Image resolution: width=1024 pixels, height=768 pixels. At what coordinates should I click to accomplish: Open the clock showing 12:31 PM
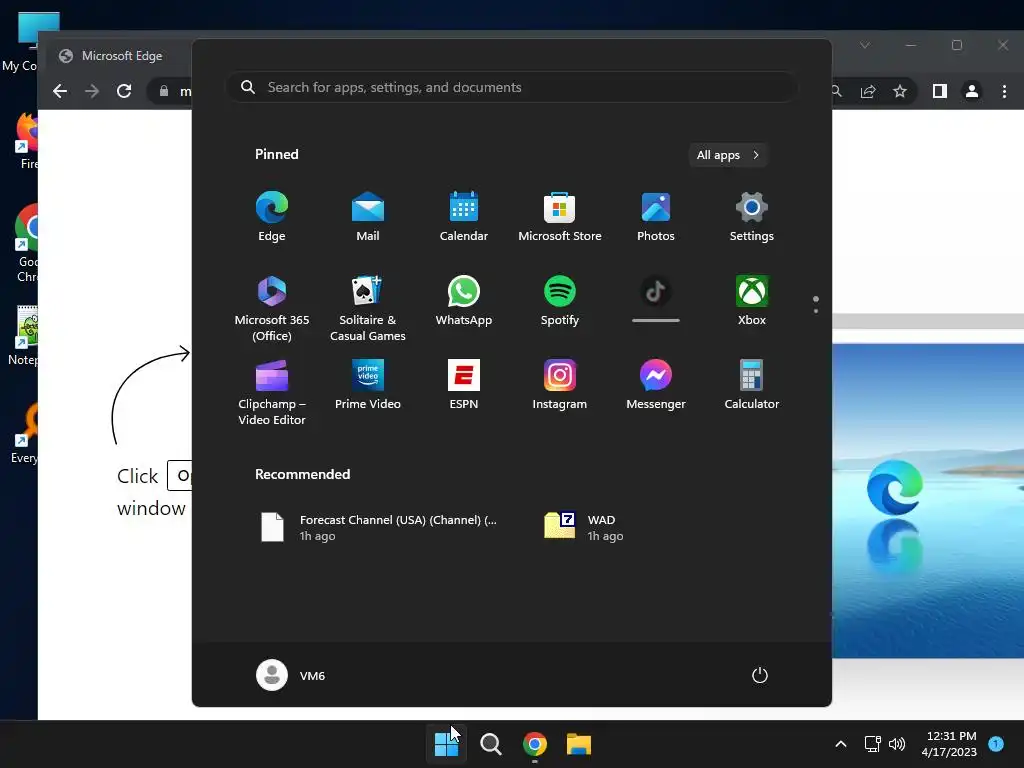pos(949,744)
